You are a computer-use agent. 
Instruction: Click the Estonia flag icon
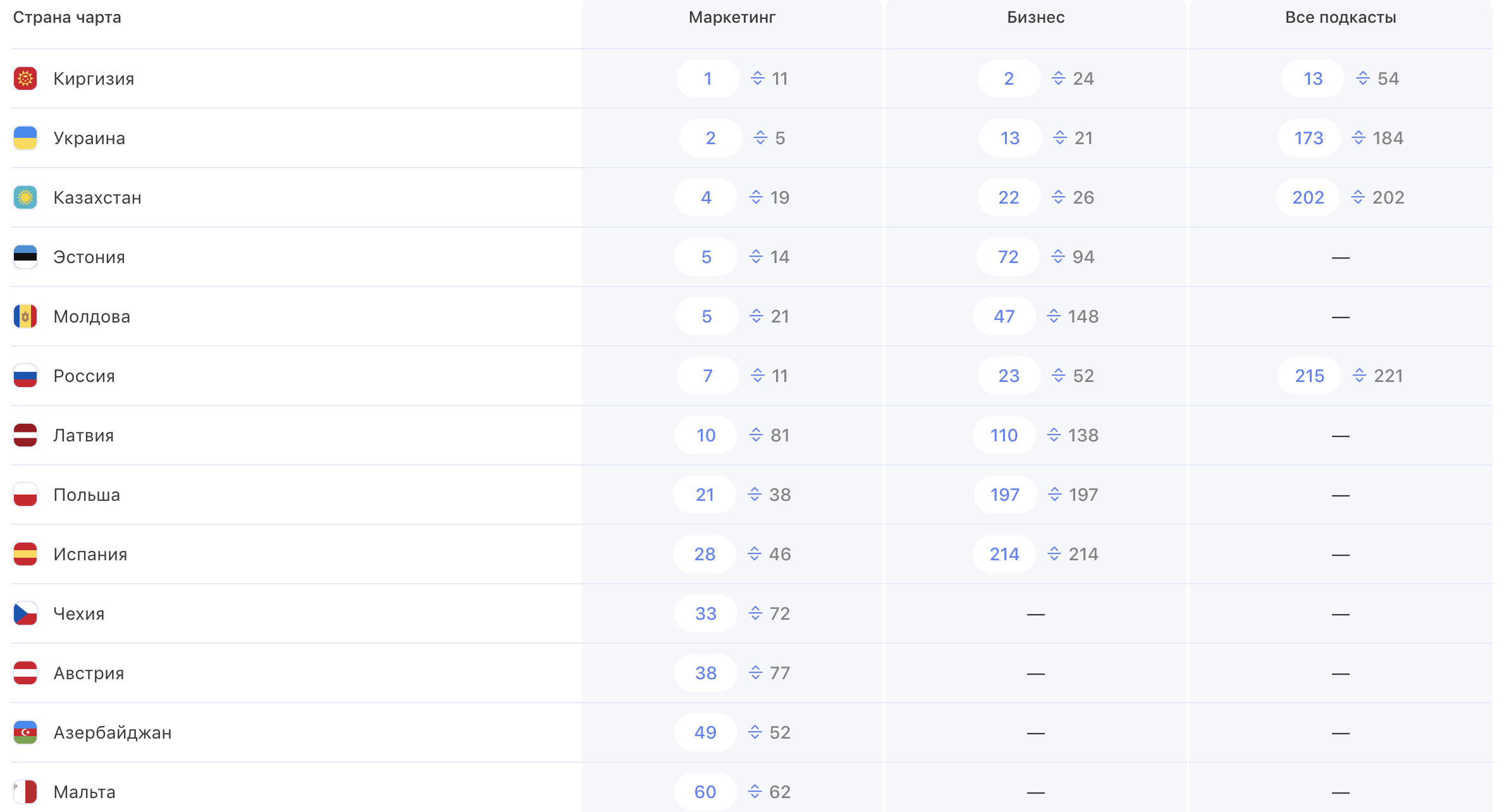click(x=25, y=257)
